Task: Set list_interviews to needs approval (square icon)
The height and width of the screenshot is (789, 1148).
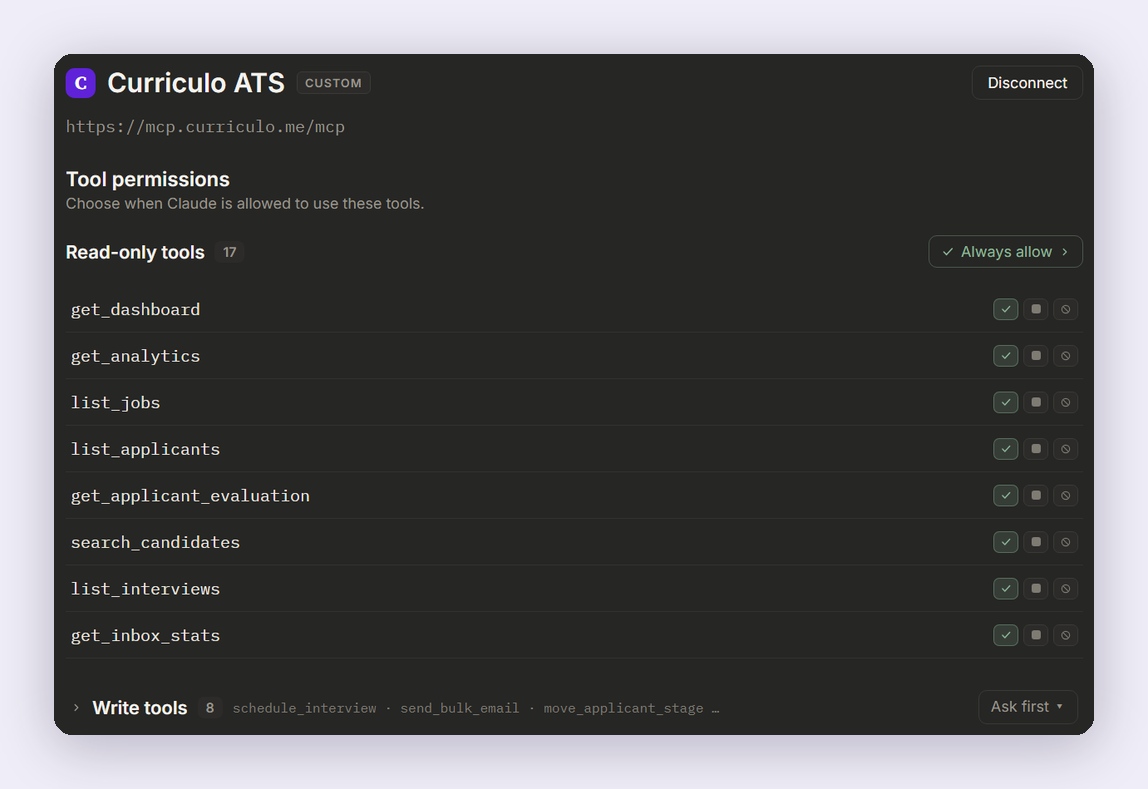Action: 1035,588
